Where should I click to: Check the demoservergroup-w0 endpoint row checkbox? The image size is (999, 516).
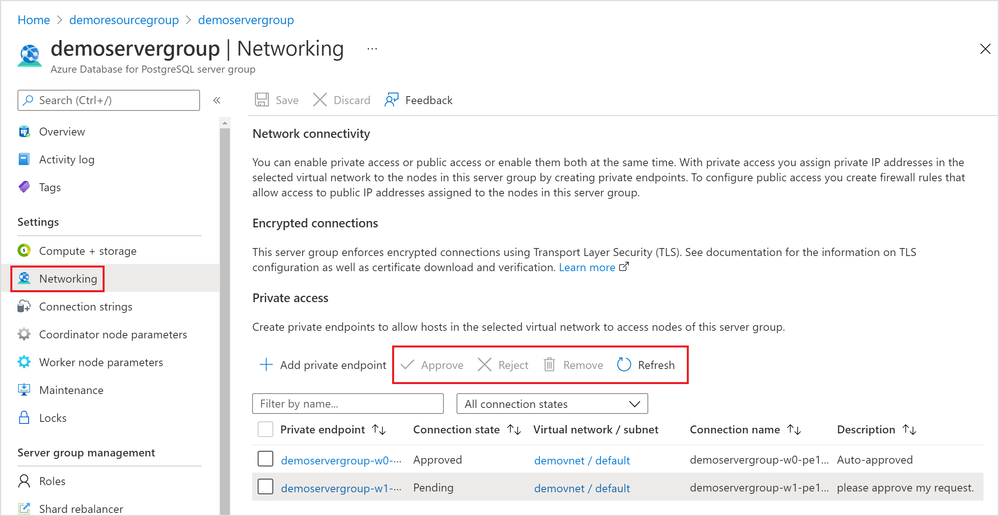(x=265, y=460)
